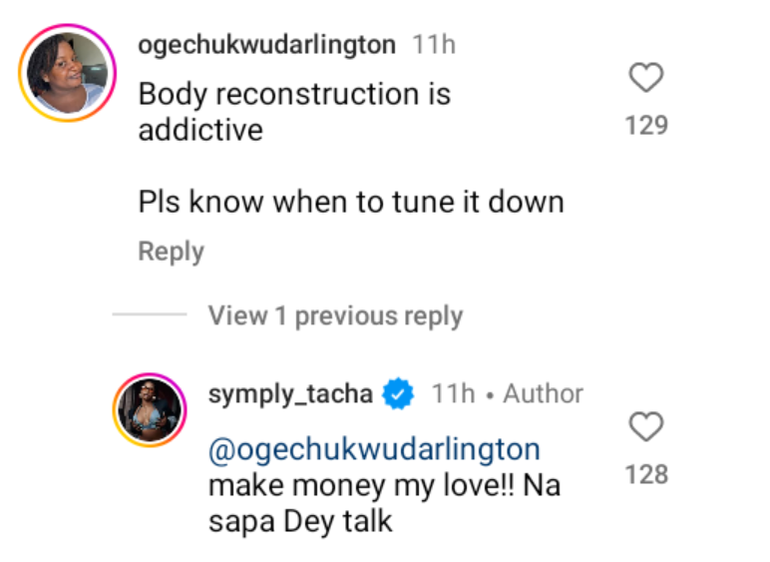This screenshot has width=770, height=562.
Task: Like ogechukwudarlington's comment with the heart
Action: coord(646,78)
